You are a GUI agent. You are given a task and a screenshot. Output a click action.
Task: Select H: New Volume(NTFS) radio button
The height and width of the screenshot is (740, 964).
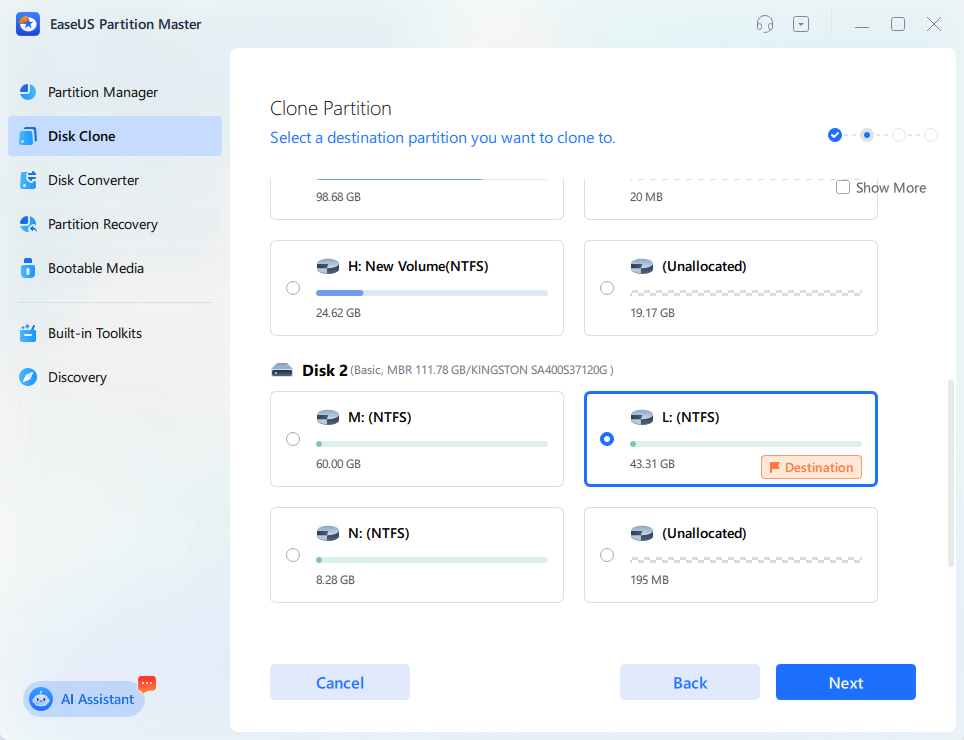[293, 288]
